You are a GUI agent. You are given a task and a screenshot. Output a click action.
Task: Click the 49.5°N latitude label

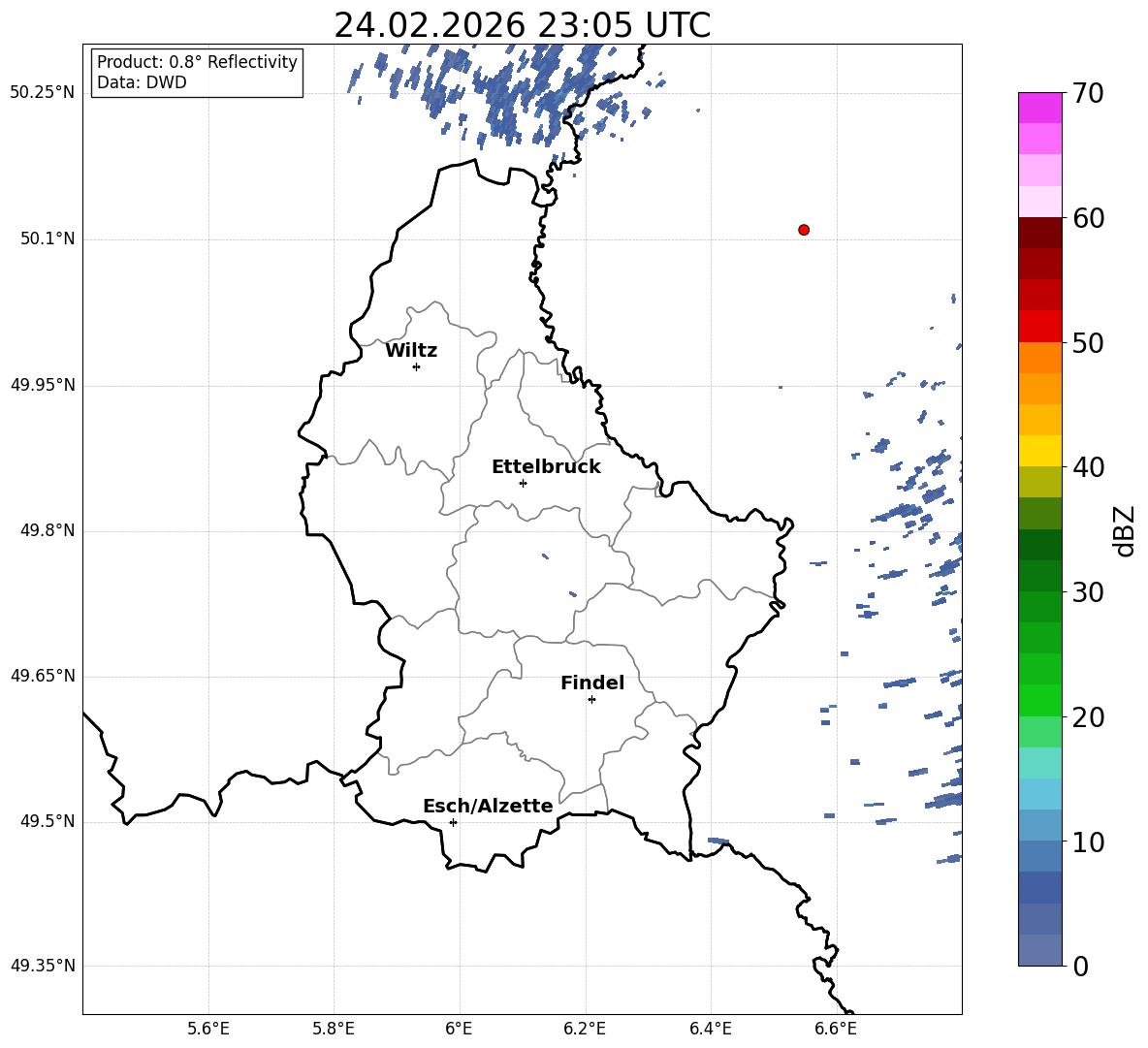coord(48,821)
